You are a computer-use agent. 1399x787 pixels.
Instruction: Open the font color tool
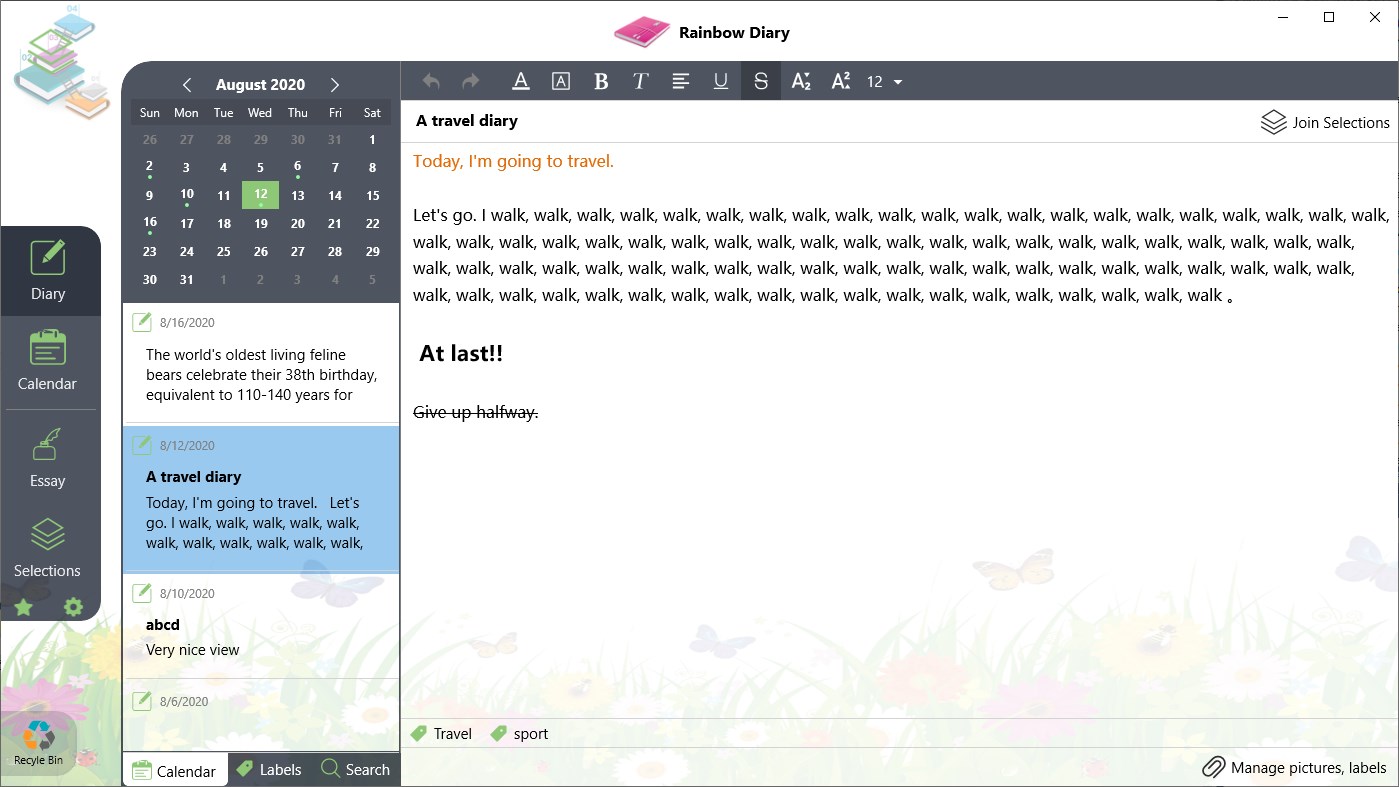pyautogui.click(x=520, y=81)
